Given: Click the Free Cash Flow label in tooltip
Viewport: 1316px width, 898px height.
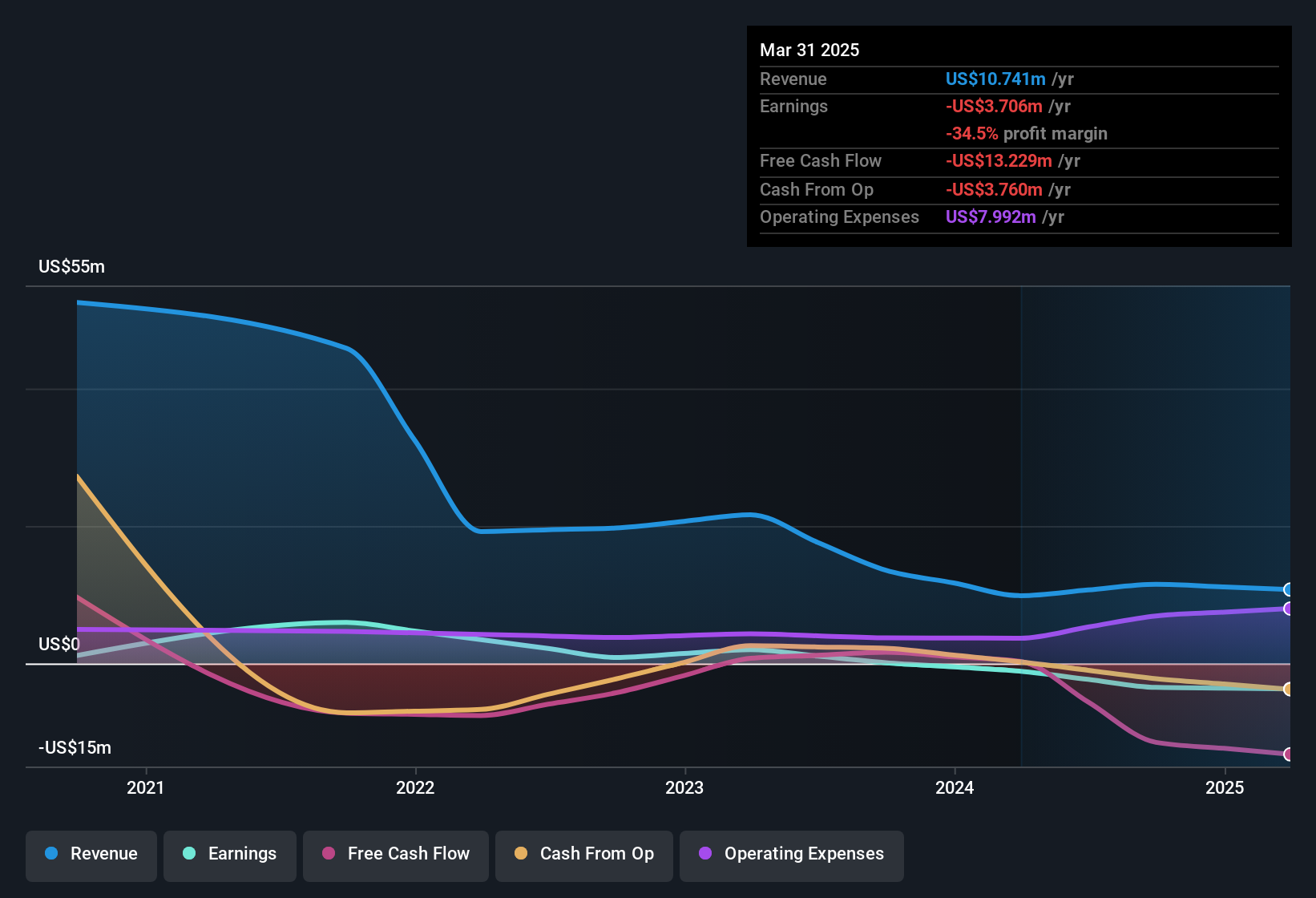Looking at the screenshot, I should (x=821, y=161).
